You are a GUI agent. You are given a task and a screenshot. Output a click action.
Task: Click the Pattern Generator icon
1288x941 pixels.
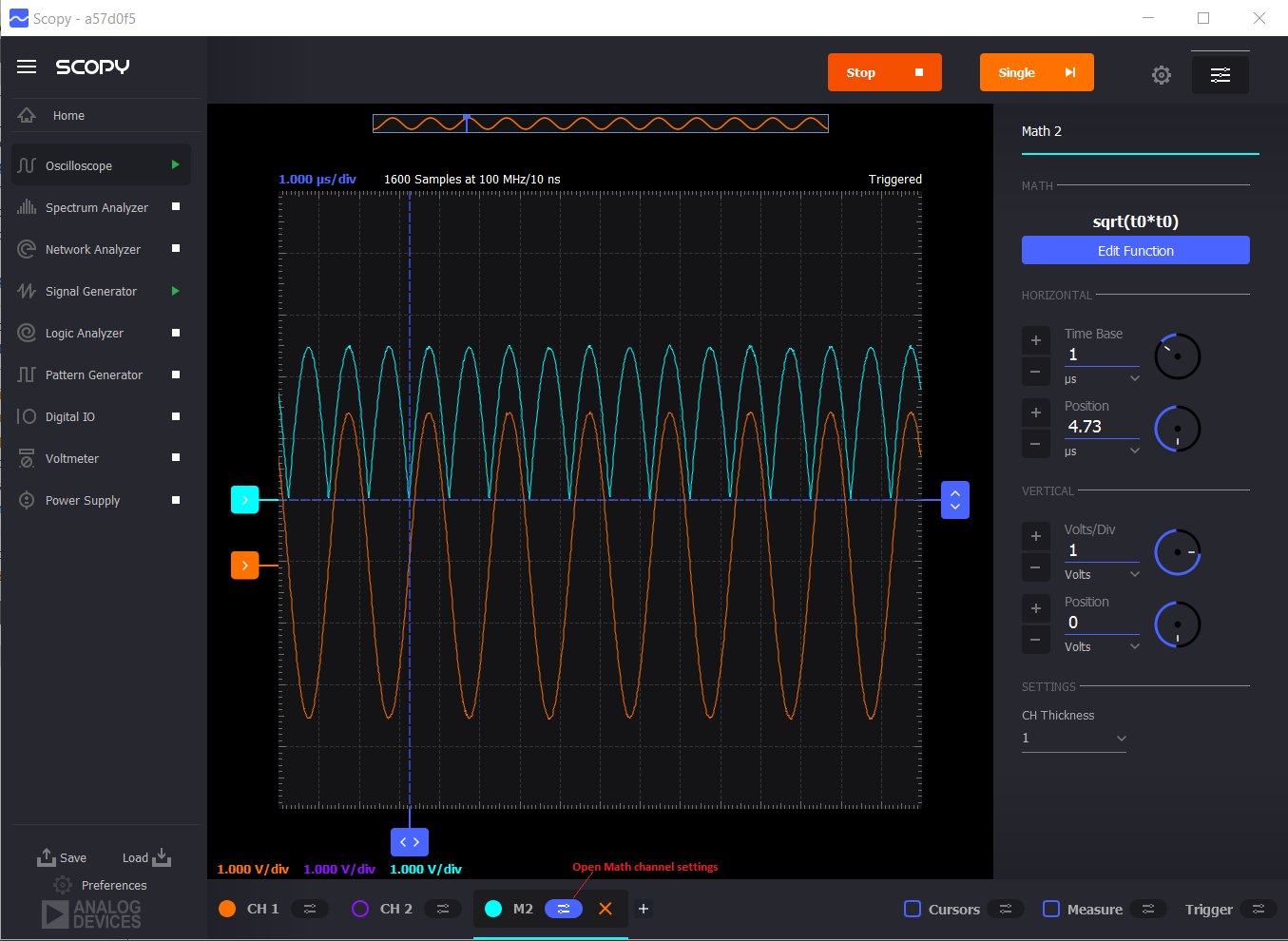click(27, 374)
